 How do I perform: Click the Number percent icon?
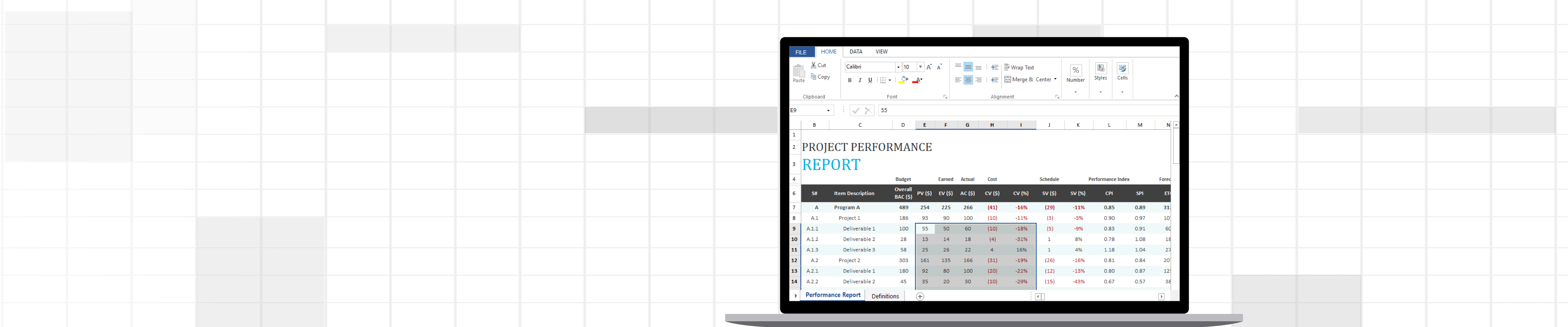tap(1076, 71)
